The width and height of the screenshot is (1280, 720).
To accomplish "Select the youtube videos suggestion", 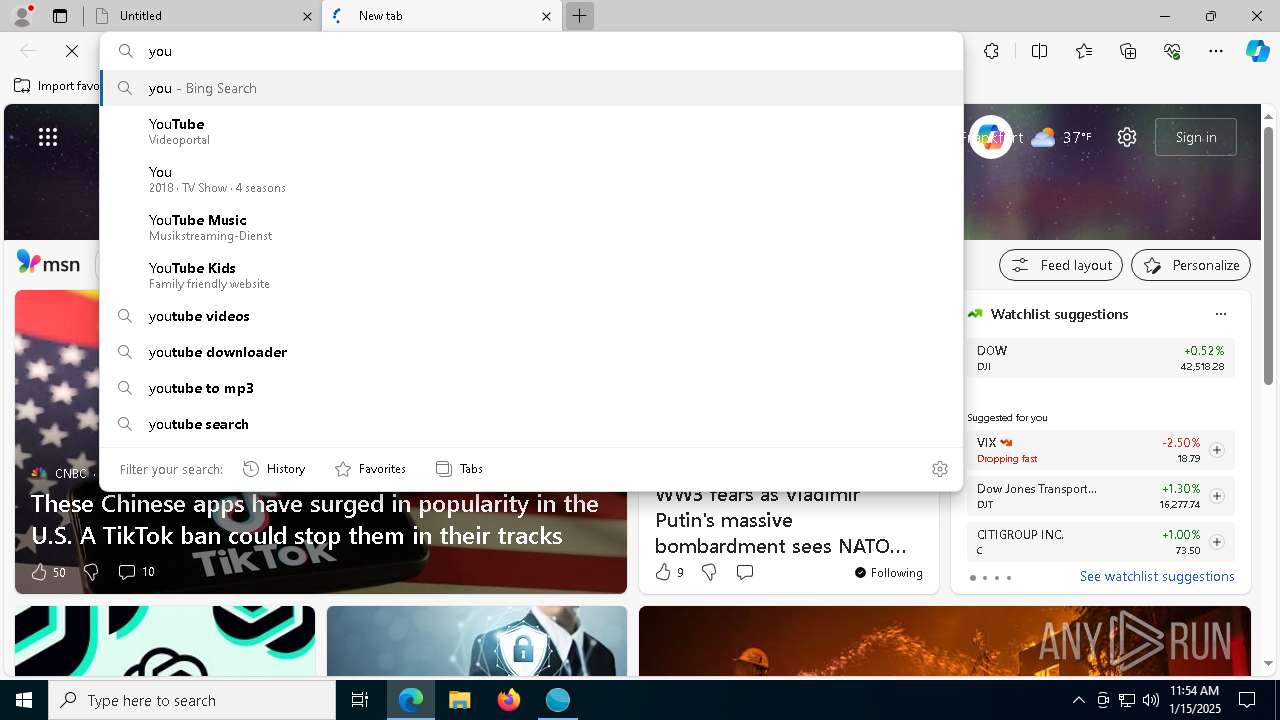I will tap(531, 316).
